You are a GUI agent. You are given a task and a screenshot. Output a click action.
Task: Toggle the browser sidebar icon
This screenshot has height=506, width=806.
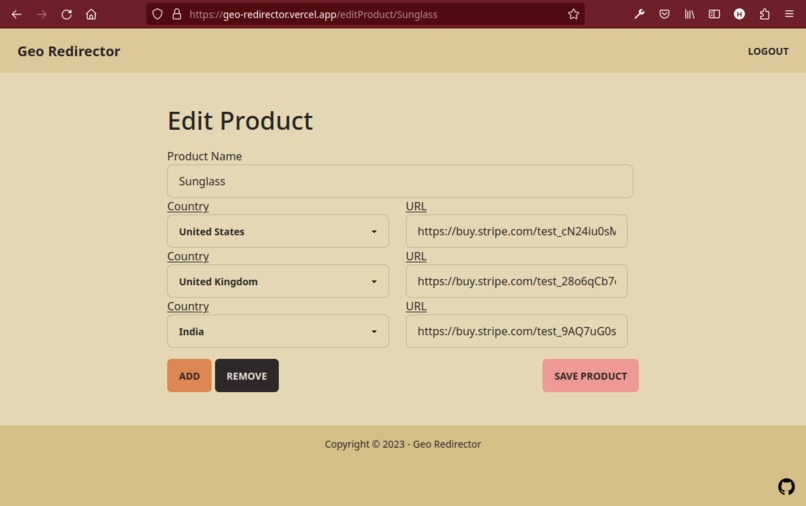pos(714,14)
